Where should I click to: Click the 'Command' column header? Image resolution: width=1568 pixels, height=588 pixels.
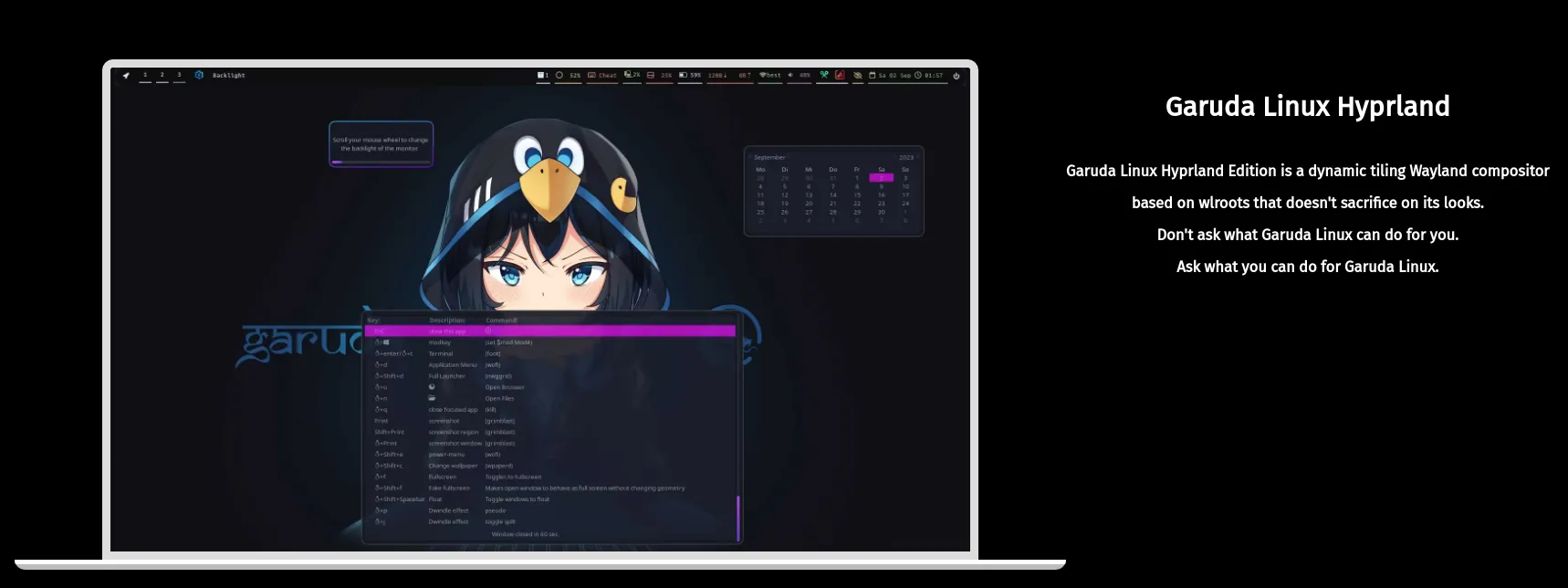click(501, 320)
